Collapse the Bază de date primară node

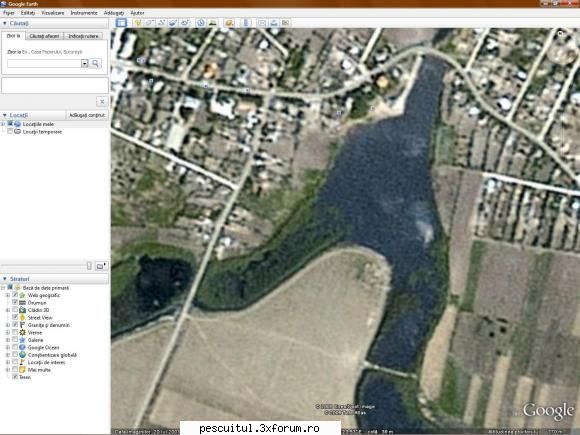3,288
